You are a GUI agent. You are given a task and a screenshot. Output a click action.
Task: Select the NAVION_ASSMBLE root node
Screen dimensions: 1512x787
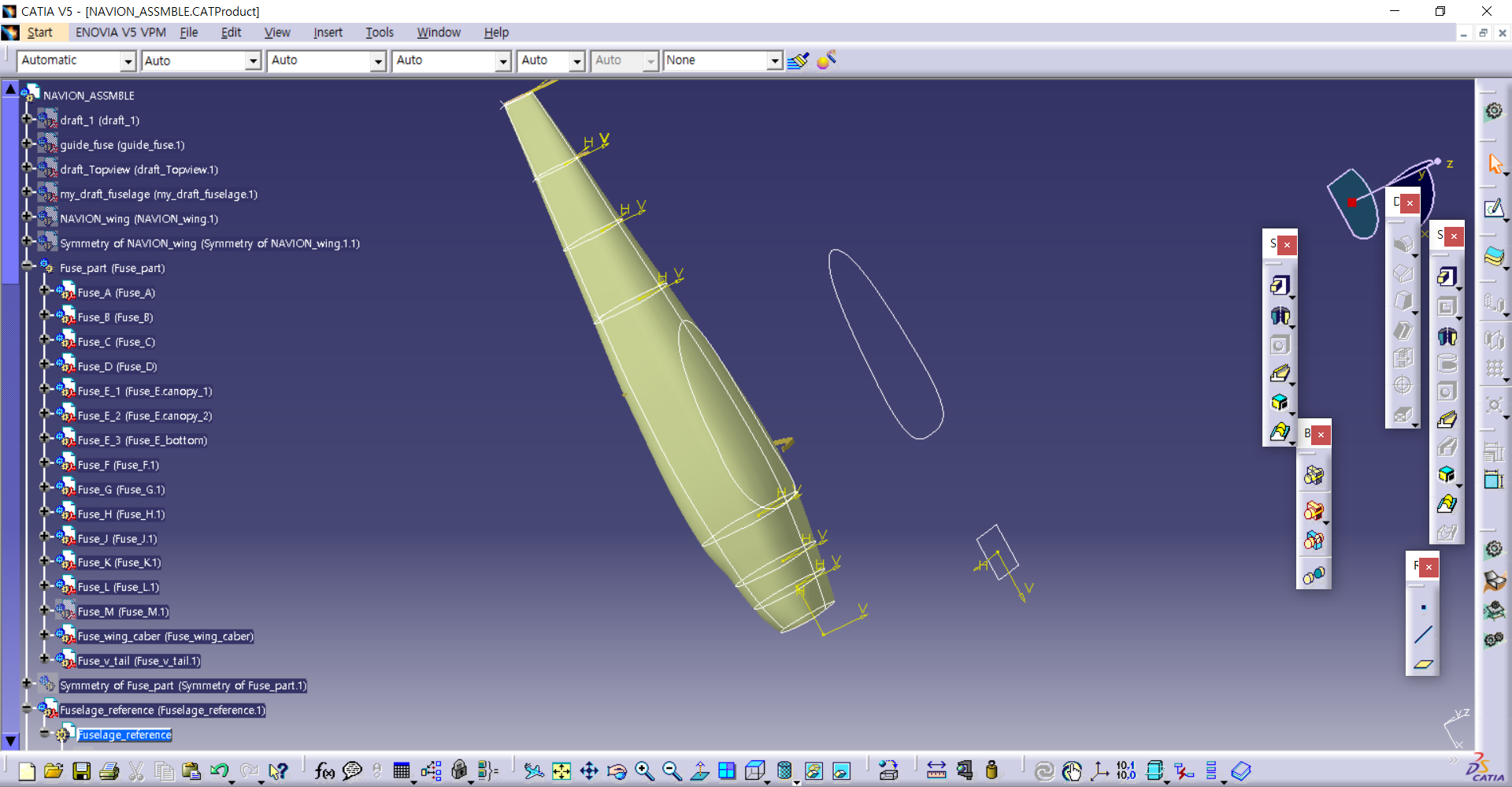click(x=88, y=95)
